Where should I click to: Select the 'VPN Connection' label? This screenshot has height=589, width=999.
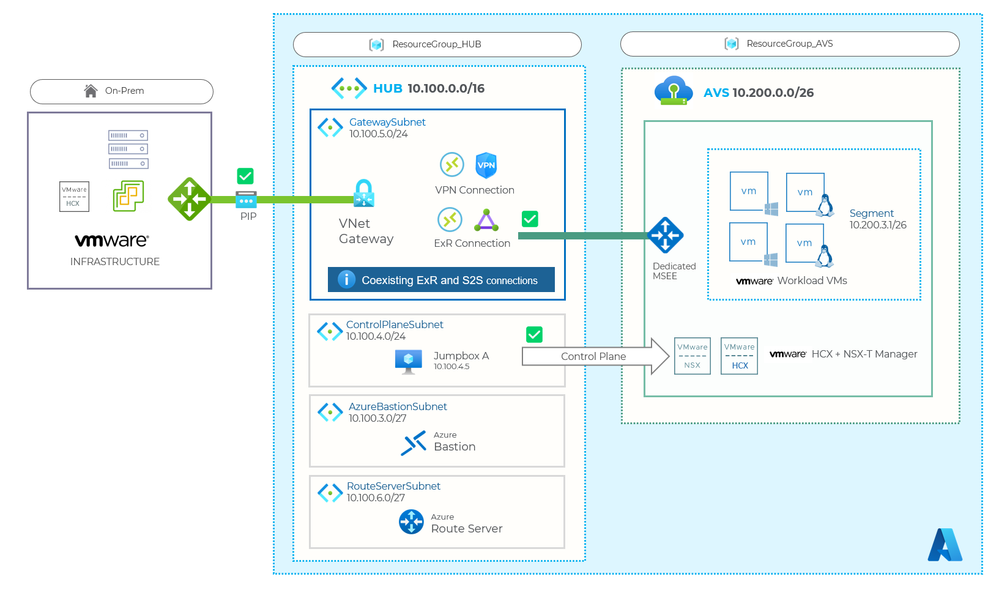[475, 190]
